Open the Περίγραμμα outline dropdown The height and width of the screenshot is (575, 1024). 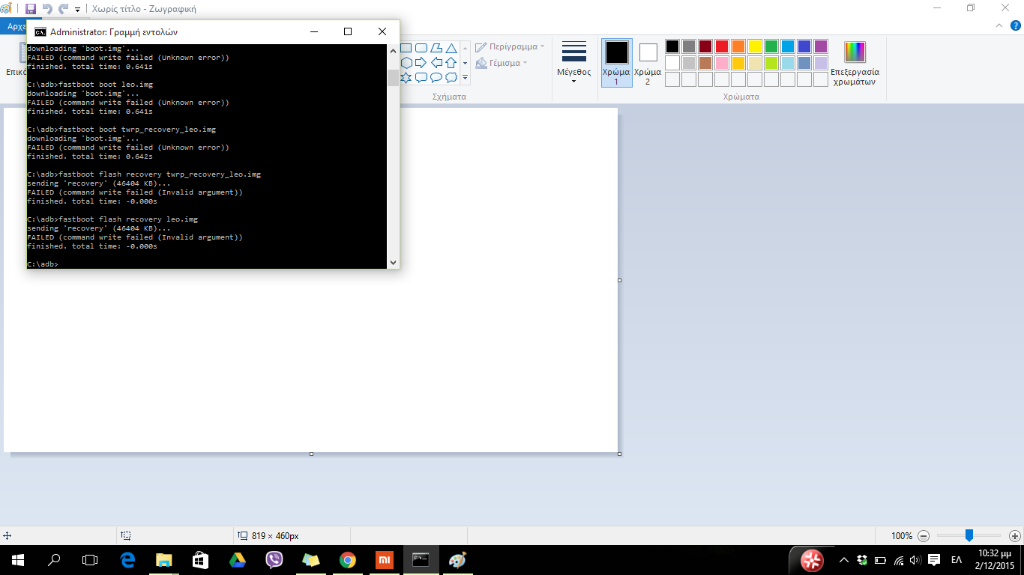click(x=510, y=47)
